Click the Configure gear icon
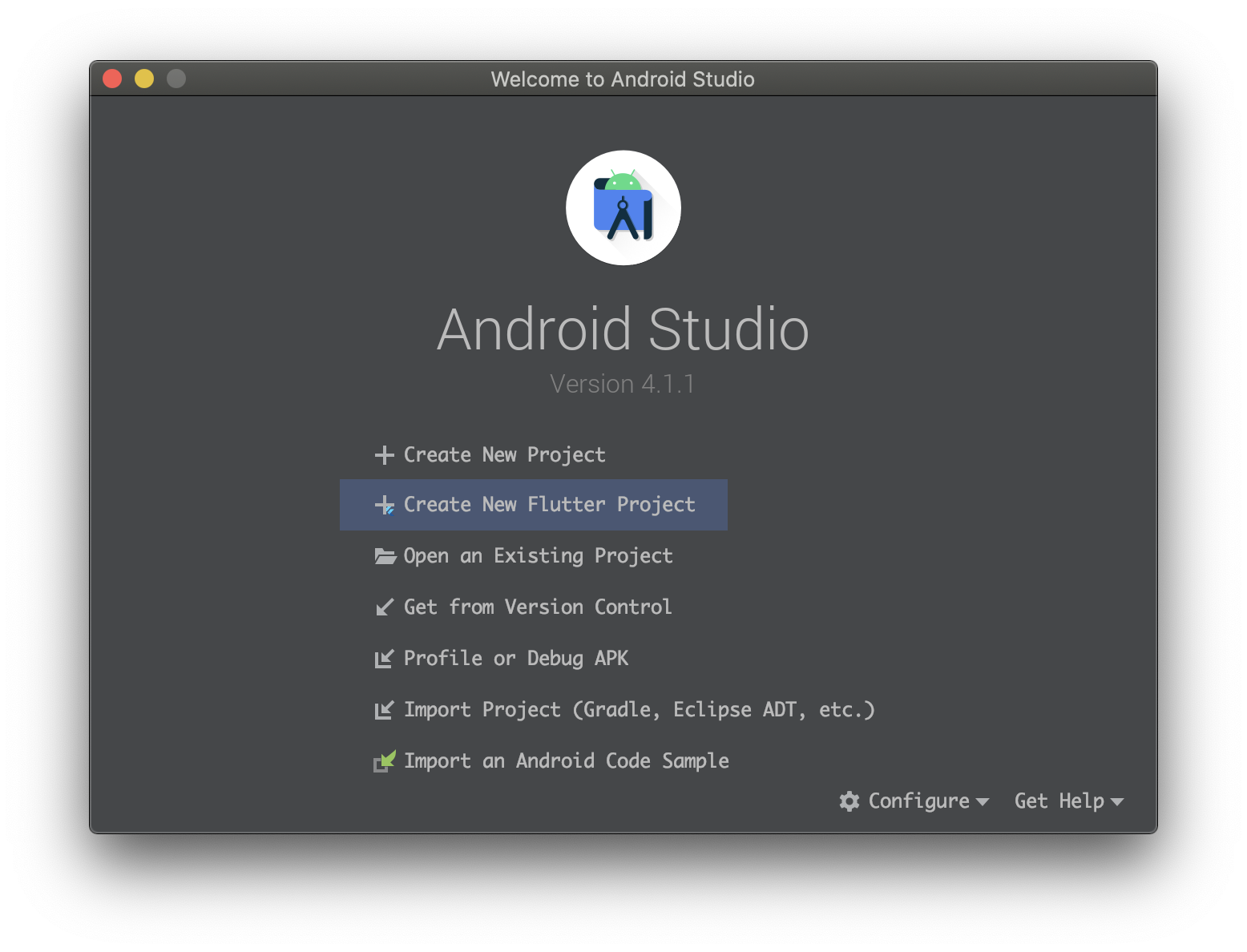1247x952 pixels. coord(849,801)
